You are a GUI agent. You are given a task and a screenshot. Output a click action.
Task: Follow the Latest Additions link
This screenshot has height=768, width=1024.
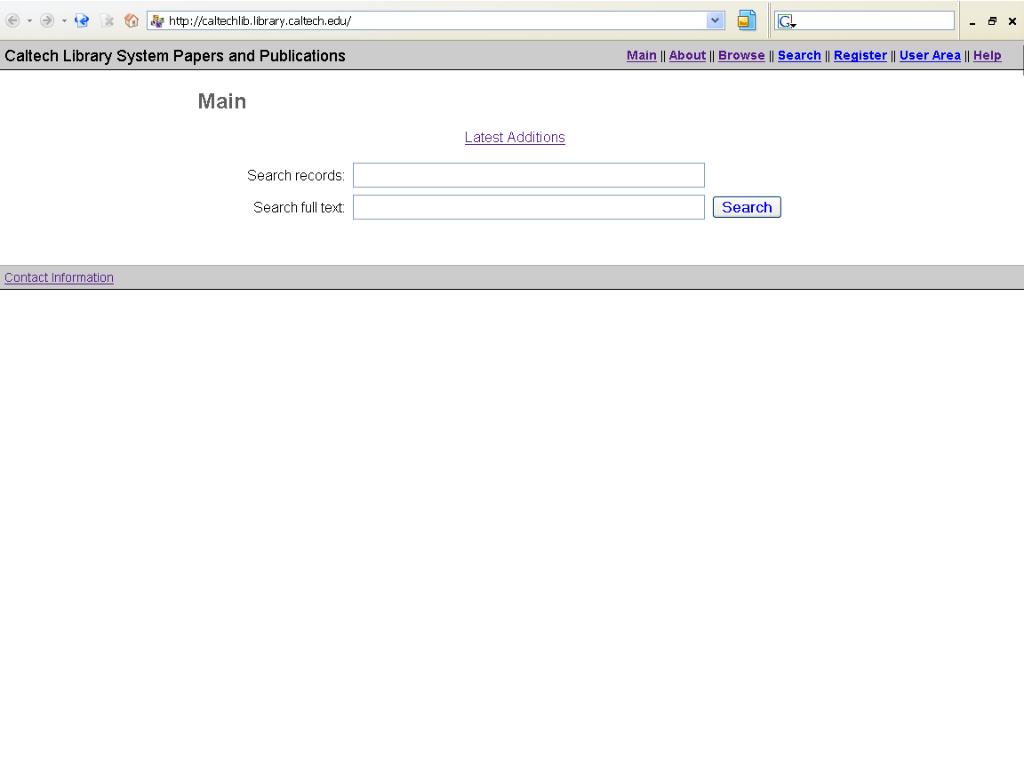pos(515,137)
